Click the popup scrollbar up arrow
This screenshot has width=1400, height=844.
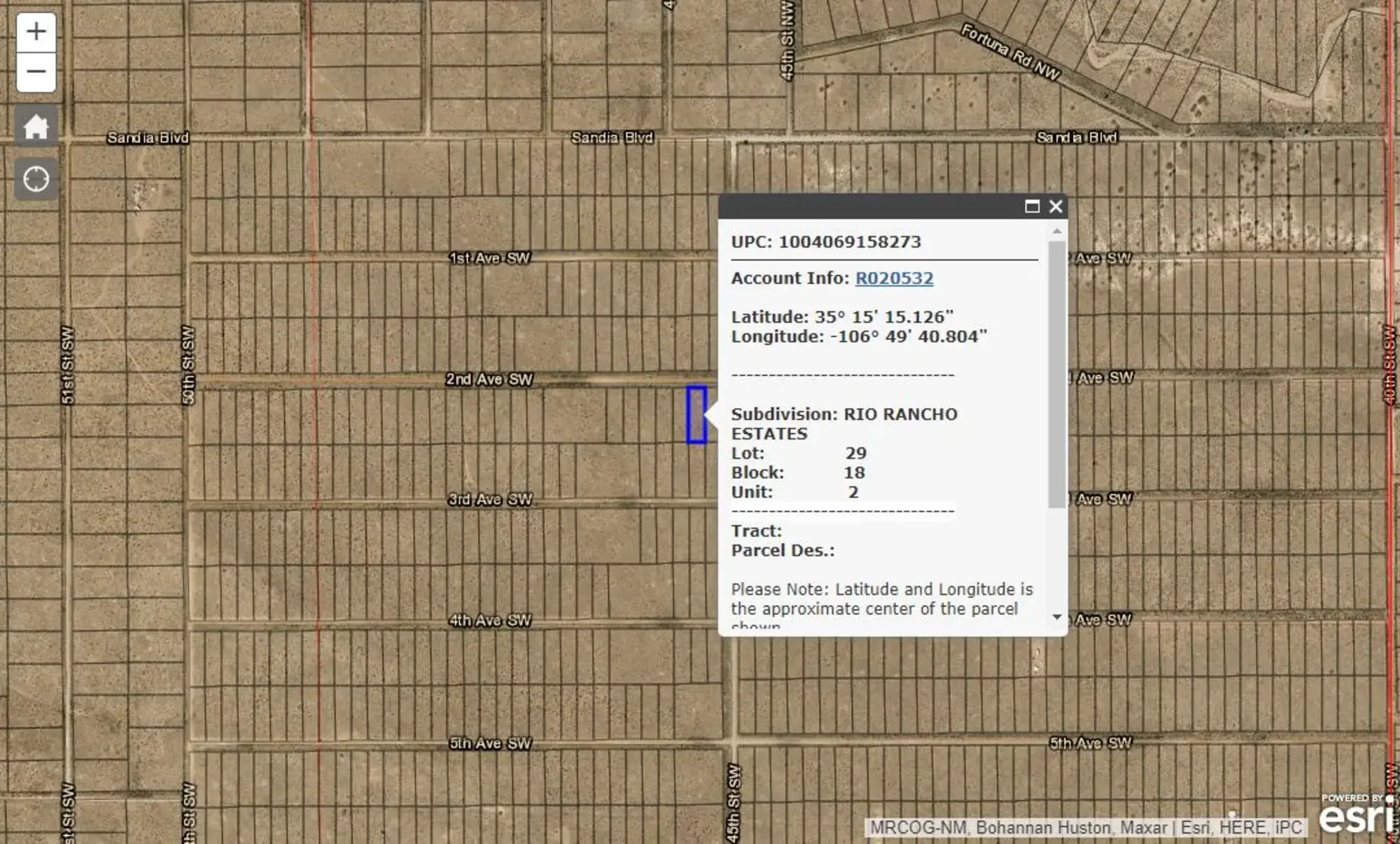1057,231
